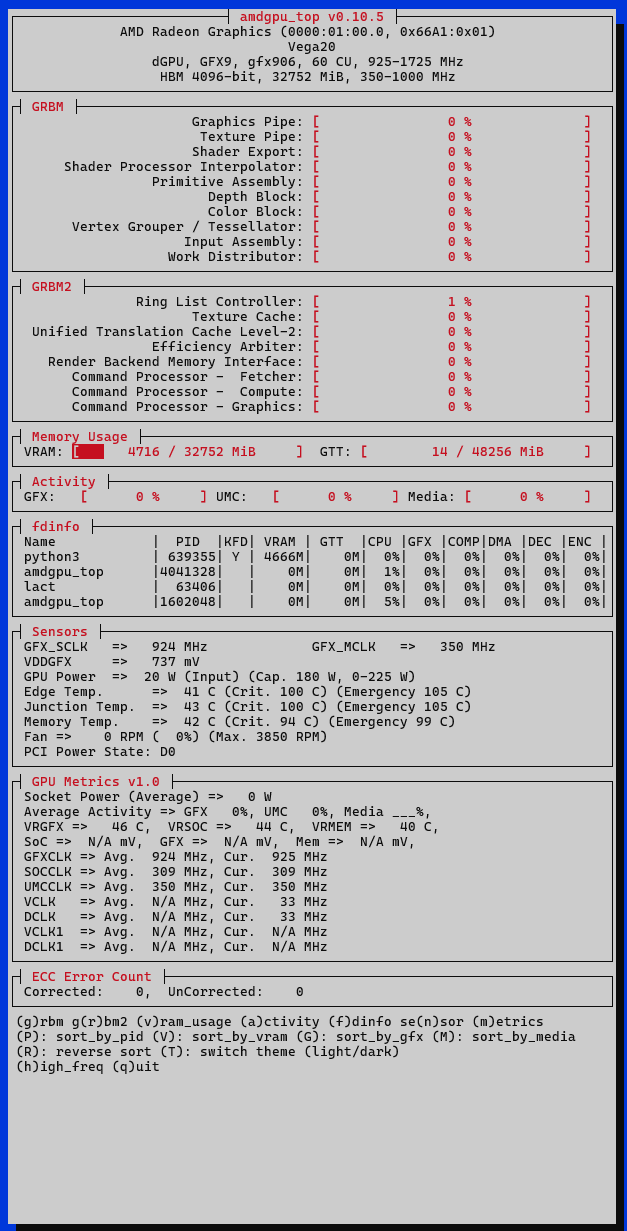Click the GTT usage bar
627x1231 pixels.
tap(476, 451)
